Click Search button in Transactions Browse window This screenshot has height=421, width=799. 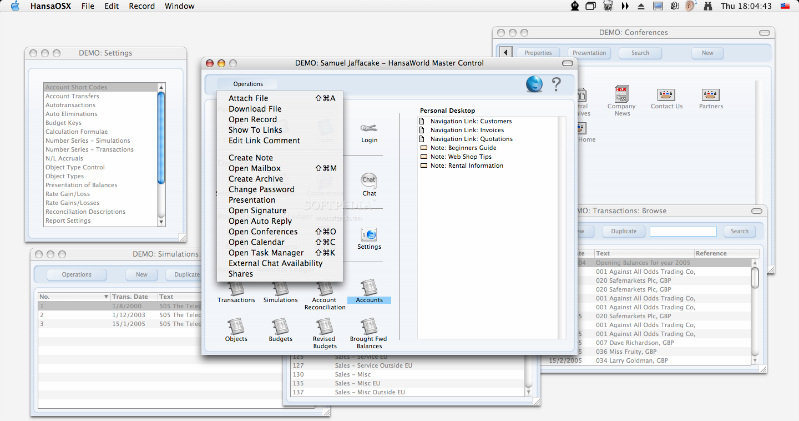(x=739, y=231)
